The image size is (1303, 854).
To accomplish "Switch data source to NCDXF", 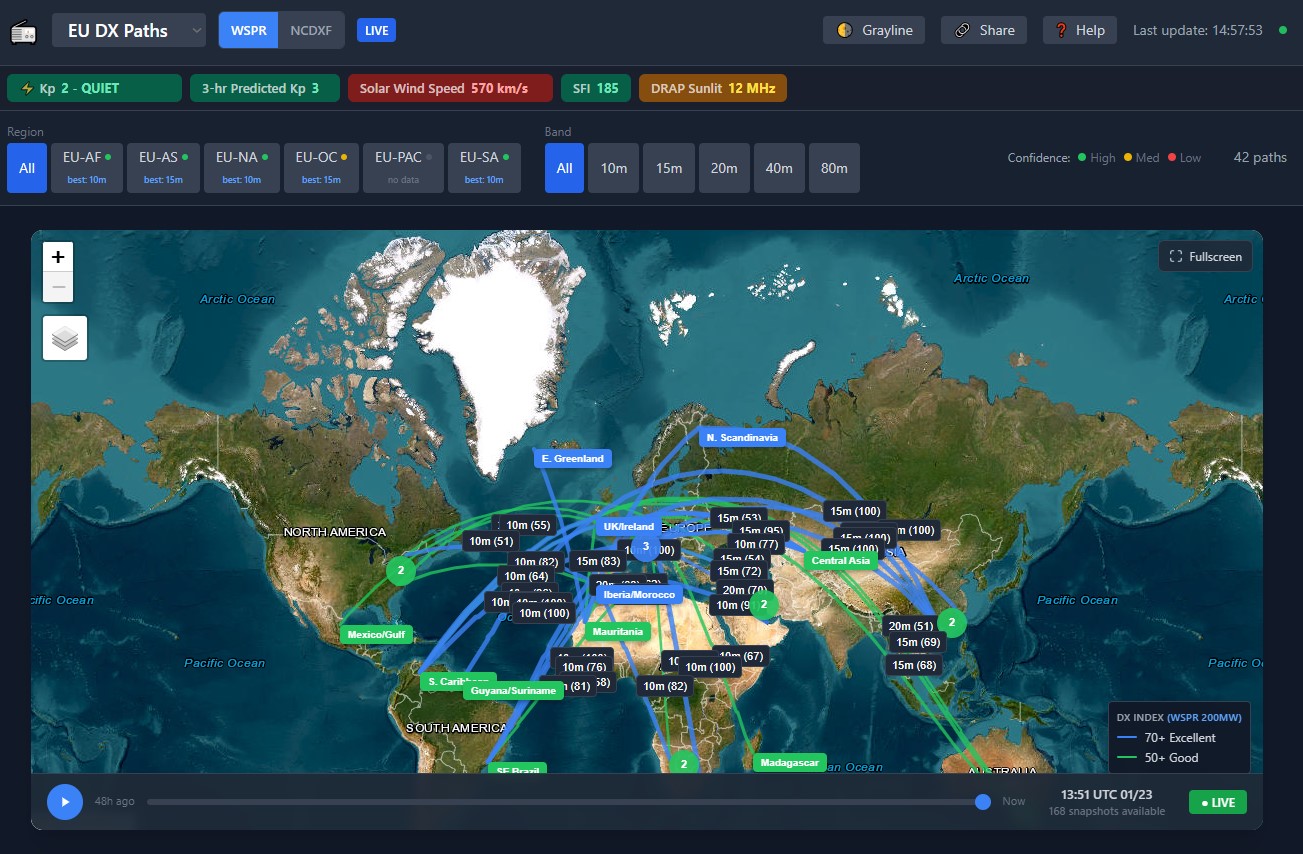I will coord(311,30).
